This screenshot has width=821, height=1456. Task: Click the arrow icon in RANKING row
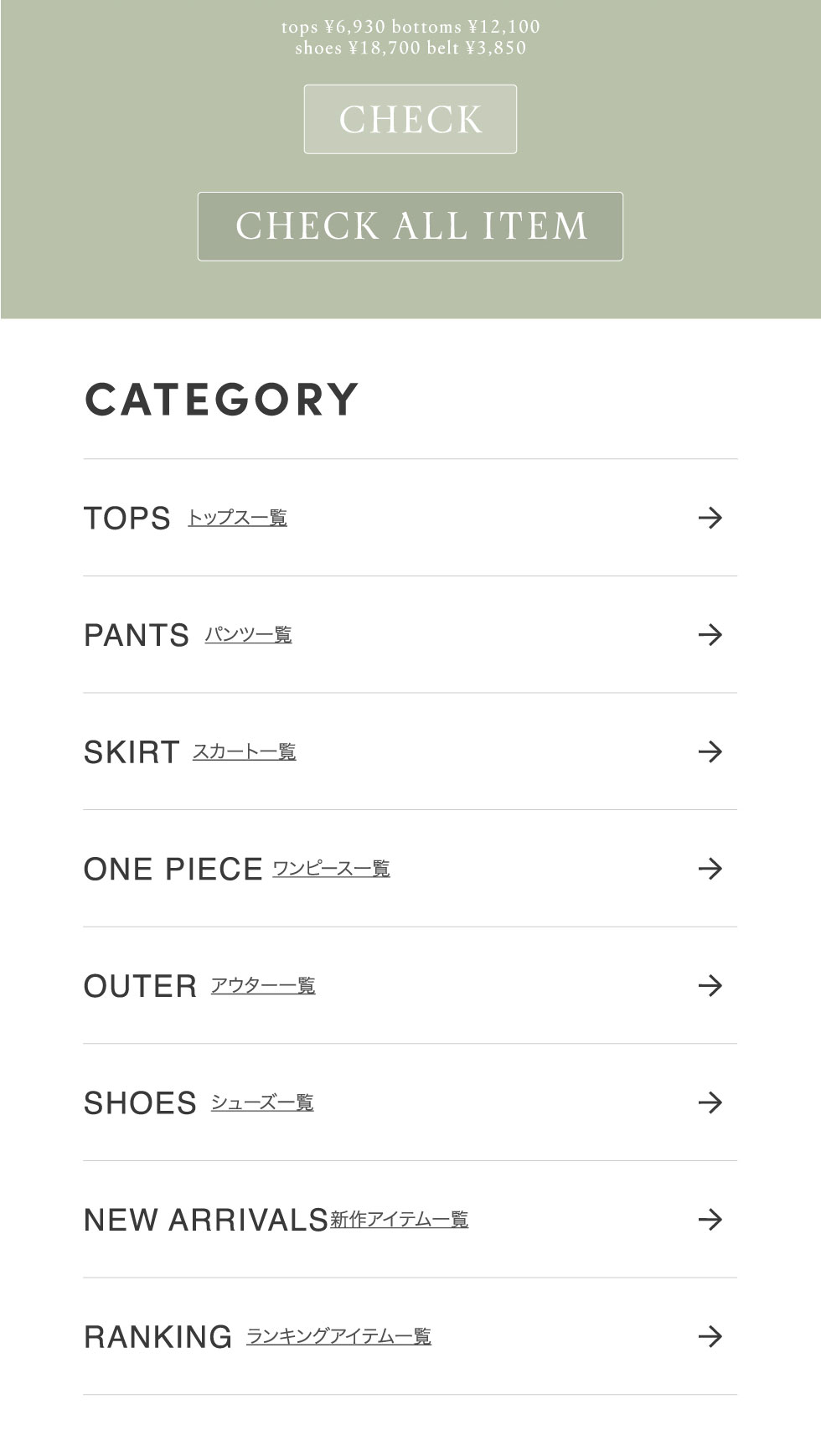(710, 1336)
